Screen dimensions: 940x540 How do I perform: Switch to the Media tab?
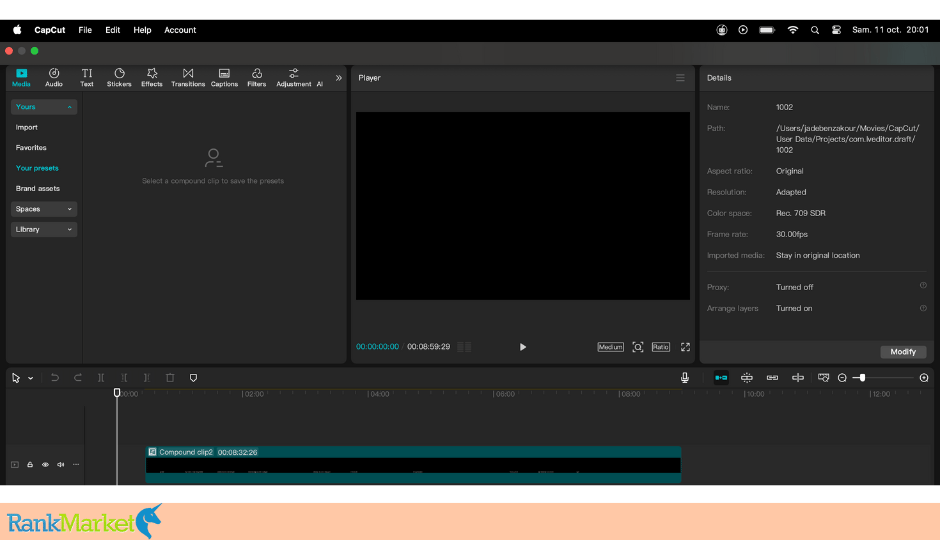pos(22,77)
